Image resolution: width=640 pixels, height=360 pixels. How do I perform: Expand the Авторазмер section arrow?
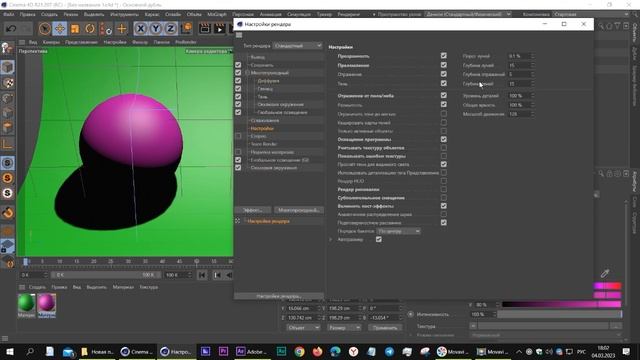(331, 240)
